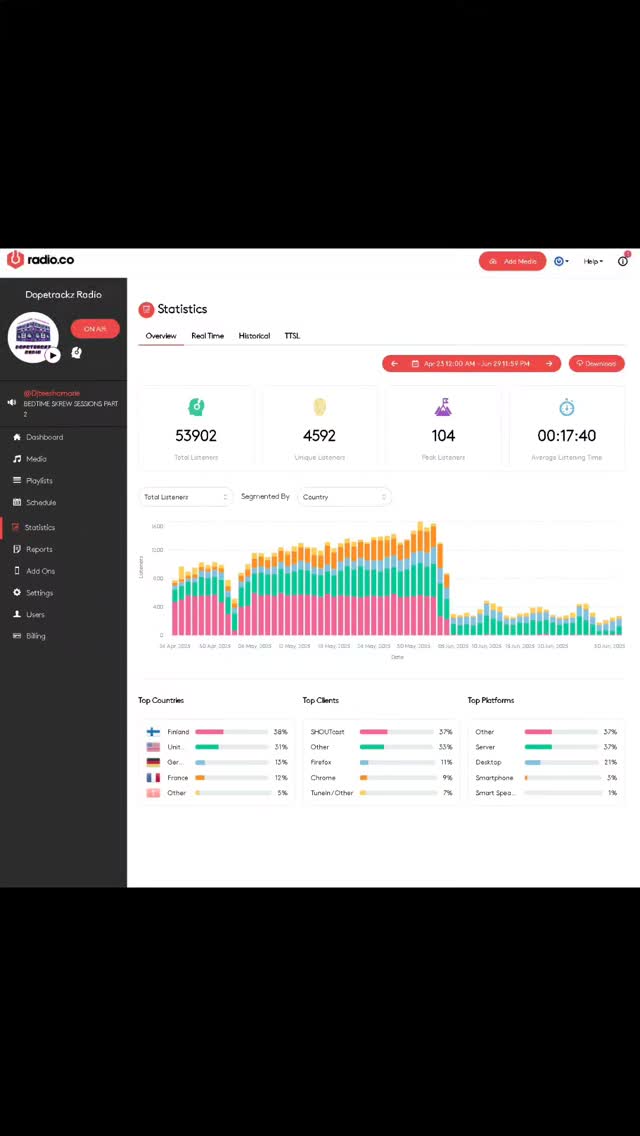Image resolution: width=640 pixels, height=1136 pixels.
Task: Click the Download button
Action: [597, 364]
